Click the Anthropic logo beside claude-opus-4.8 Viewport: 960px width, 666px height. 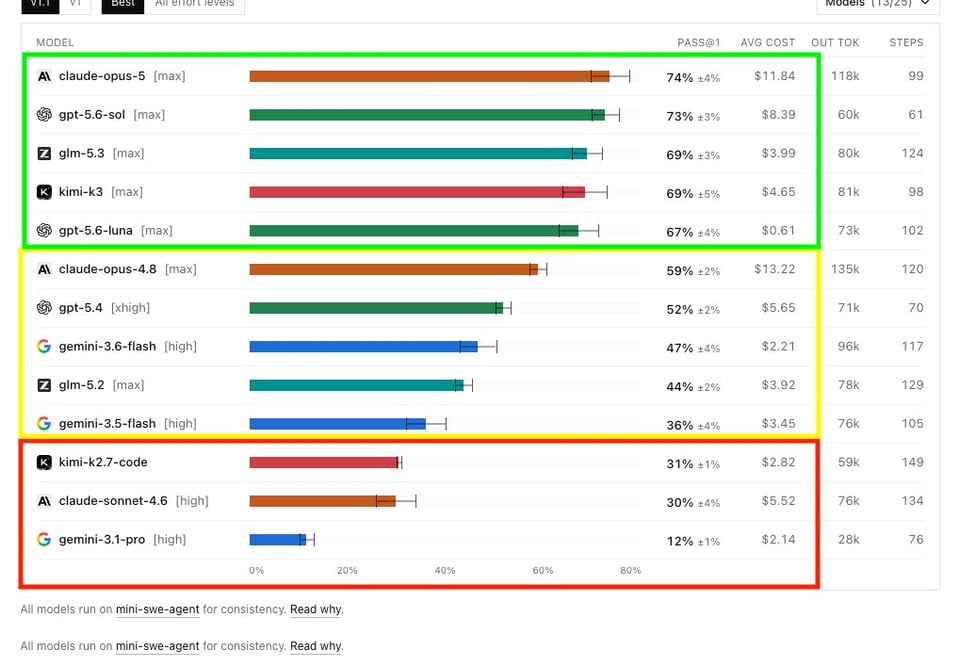44,269
